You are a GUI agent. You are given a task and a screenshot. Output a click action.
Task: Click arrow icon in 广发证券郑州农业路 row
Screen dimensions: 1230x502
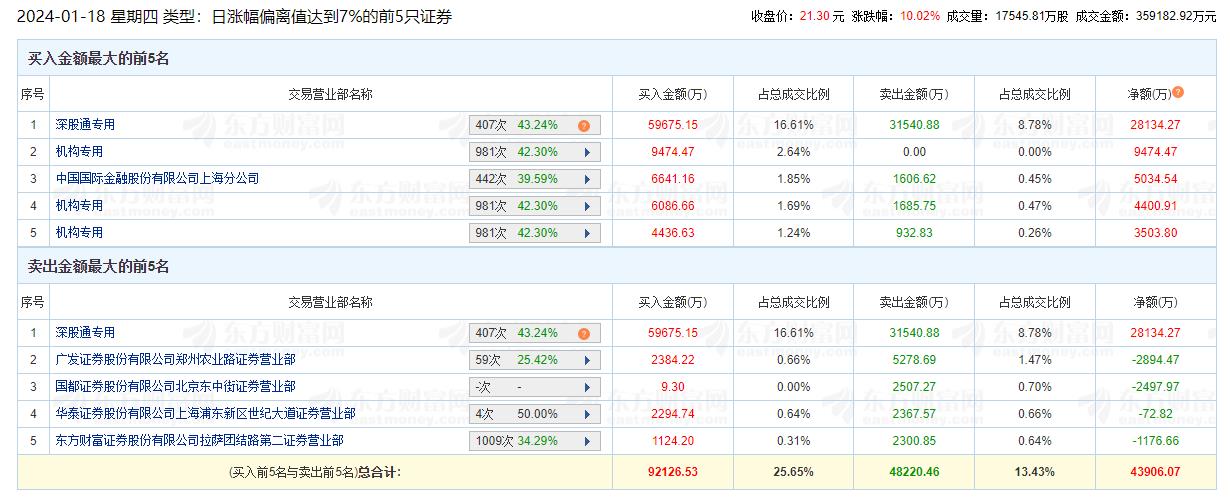tap(586, 360)
